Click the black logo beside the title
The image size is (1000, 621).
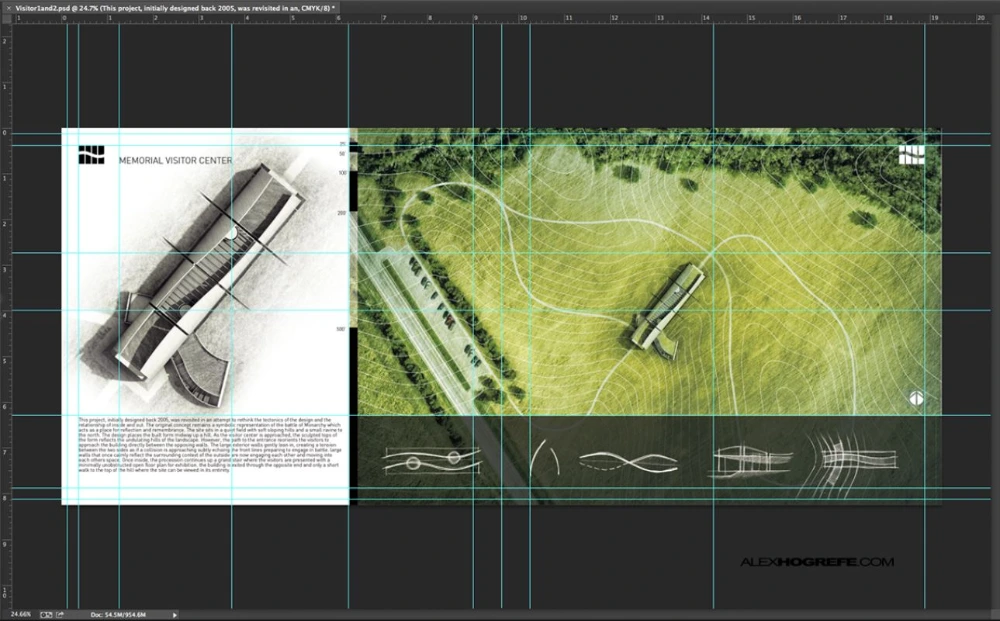point(91,155)
